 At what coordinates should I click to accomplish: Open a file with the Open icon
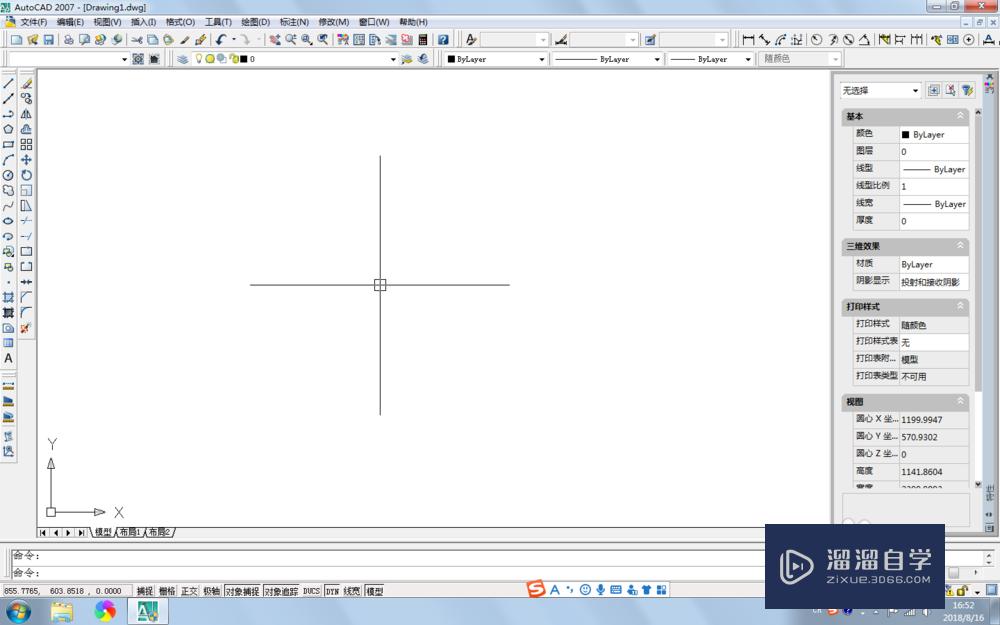point(33,40)
